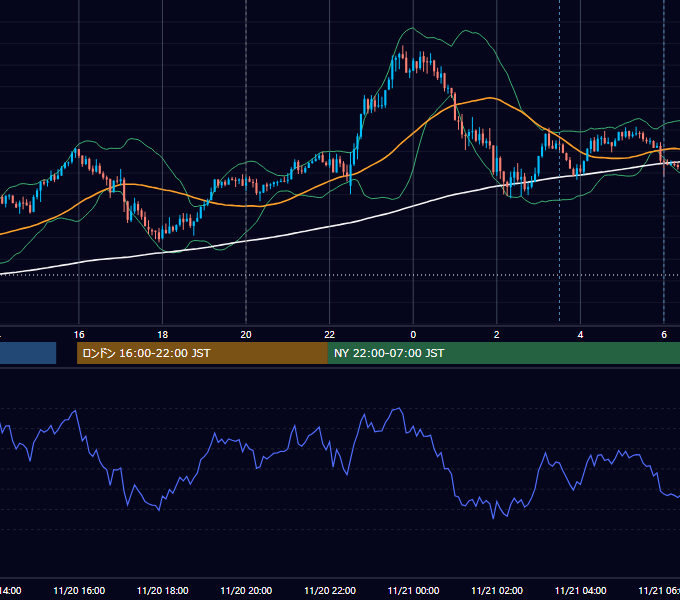Click the 6 hour label on upper axis
Image resolution: width=680 pixels, height=600 pixels.
(x=664, y=335)
